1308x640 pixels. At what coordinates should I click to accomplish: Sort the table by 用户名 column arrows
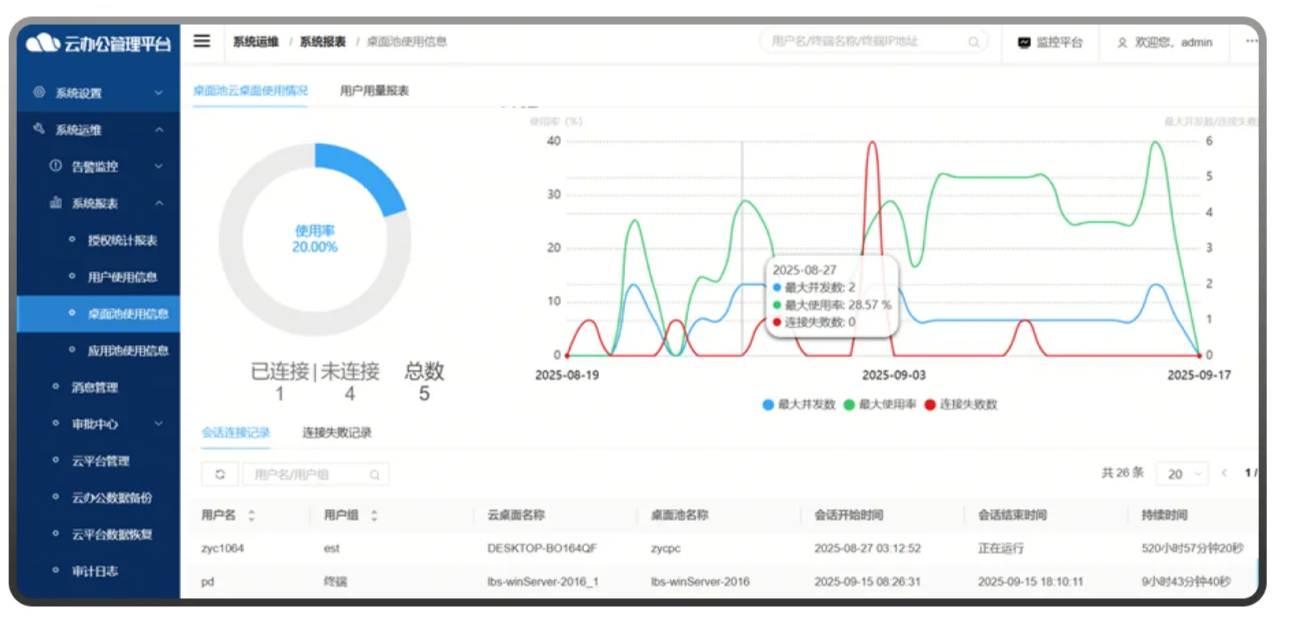click(x=252, y=515)
